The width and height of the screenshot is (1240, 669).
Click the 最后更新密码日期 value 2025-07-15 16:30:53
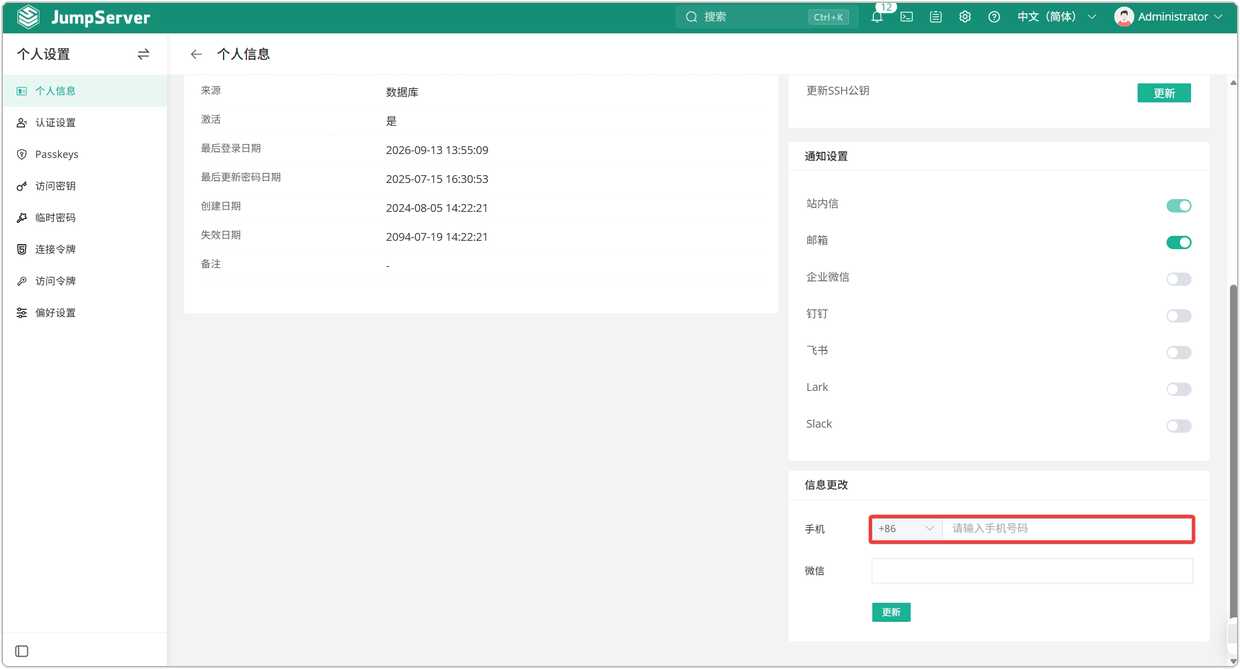437,179
